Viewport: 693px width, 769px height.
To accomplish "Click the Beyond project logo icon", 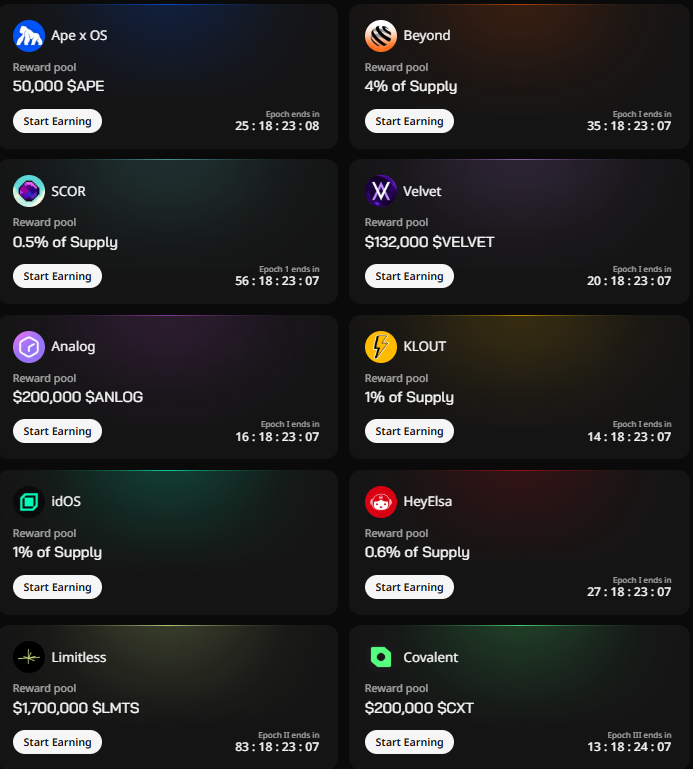I will click(380, 36).
